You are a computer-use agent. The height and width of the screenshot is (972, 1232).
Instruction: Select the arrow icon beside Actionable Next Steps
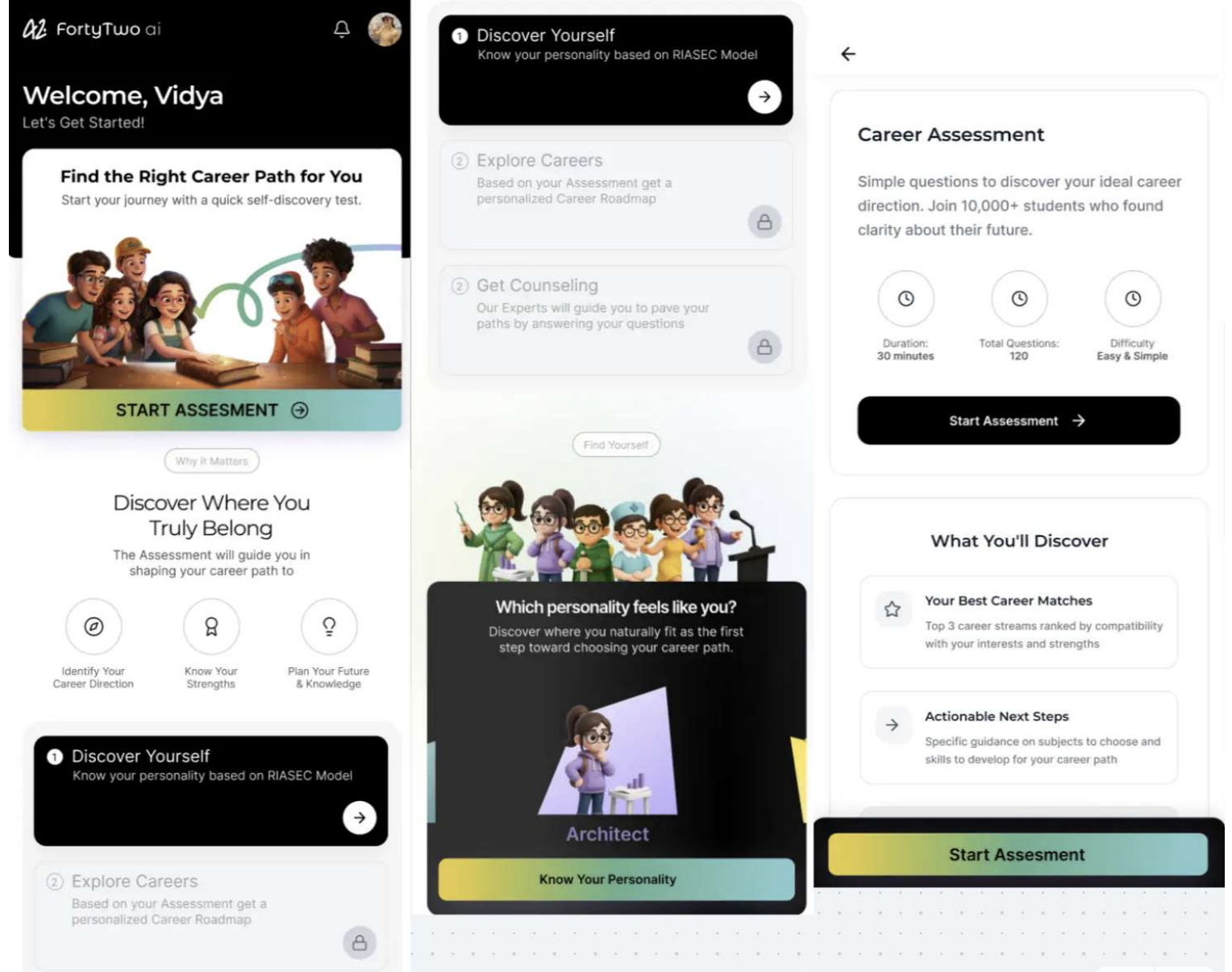892,725
